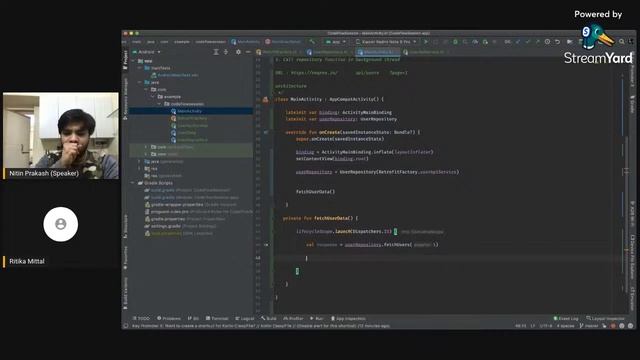
Task: Switch to the MainActivity editor tab
Action: pos(377,52)
